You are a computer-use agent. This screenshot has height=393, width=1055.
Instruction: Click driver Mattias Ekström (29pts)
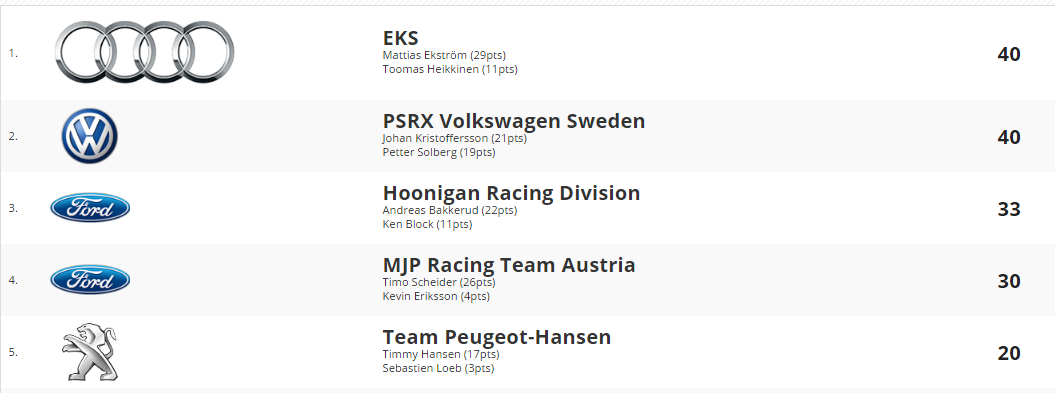point(444,55)
